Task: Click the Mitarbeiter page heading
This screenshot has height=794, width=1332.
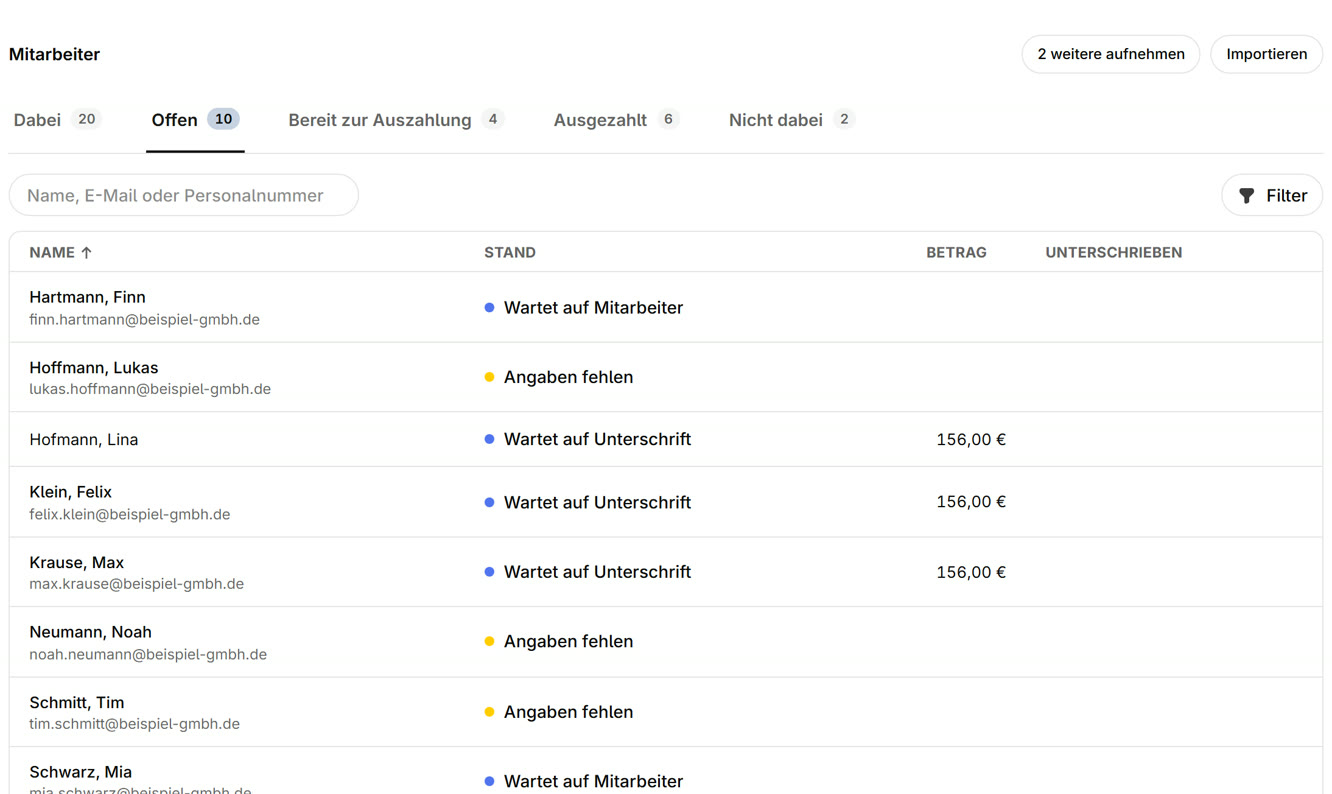Action: pos(55,54)
